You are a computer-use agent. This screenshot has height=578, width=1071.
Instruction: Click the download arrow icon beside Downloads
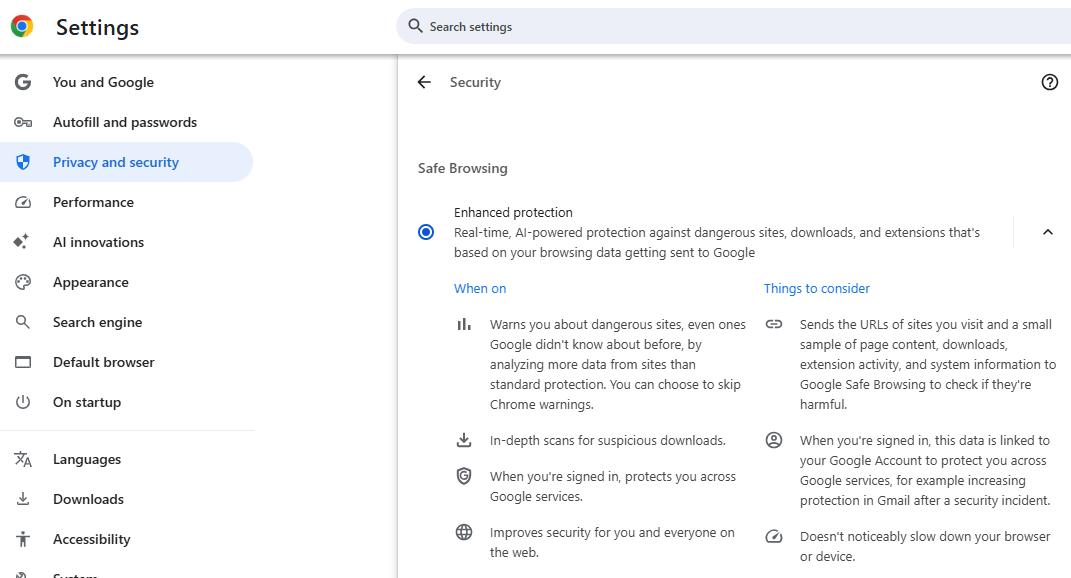[23, 499]
